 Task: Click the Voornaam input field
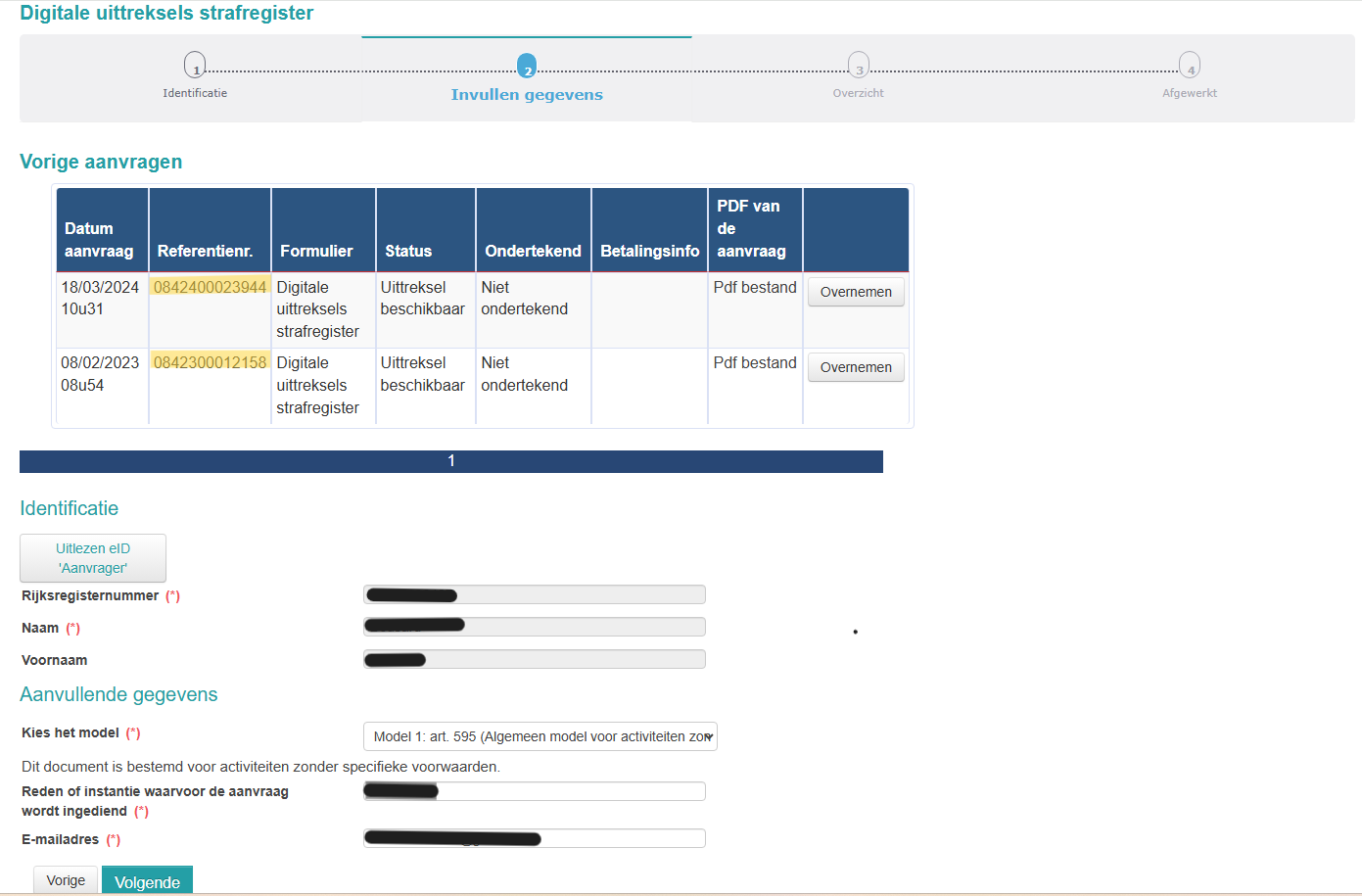pos(535,659)
